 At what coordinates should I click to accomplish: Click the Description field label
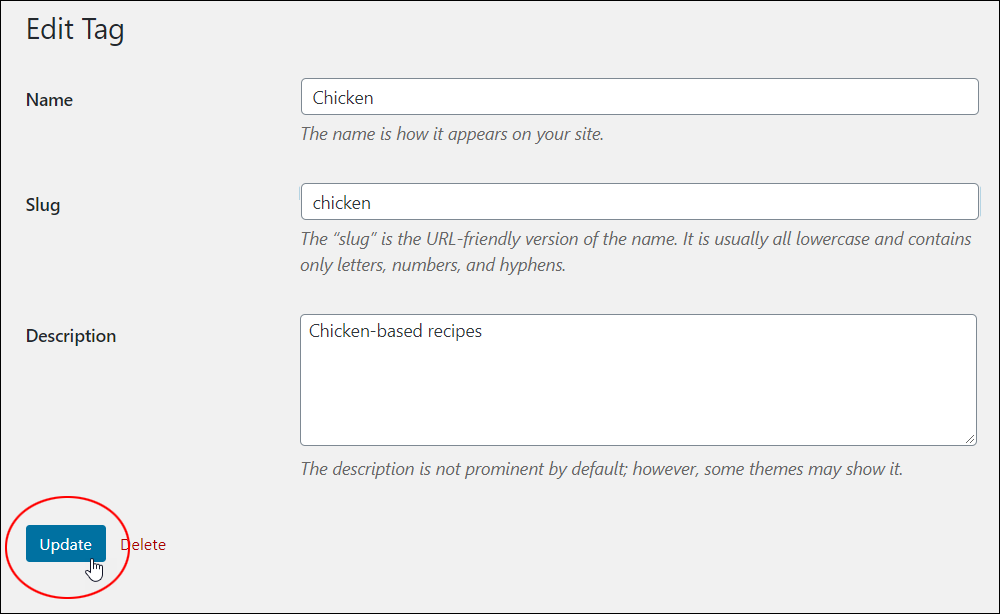click(71, 336)
